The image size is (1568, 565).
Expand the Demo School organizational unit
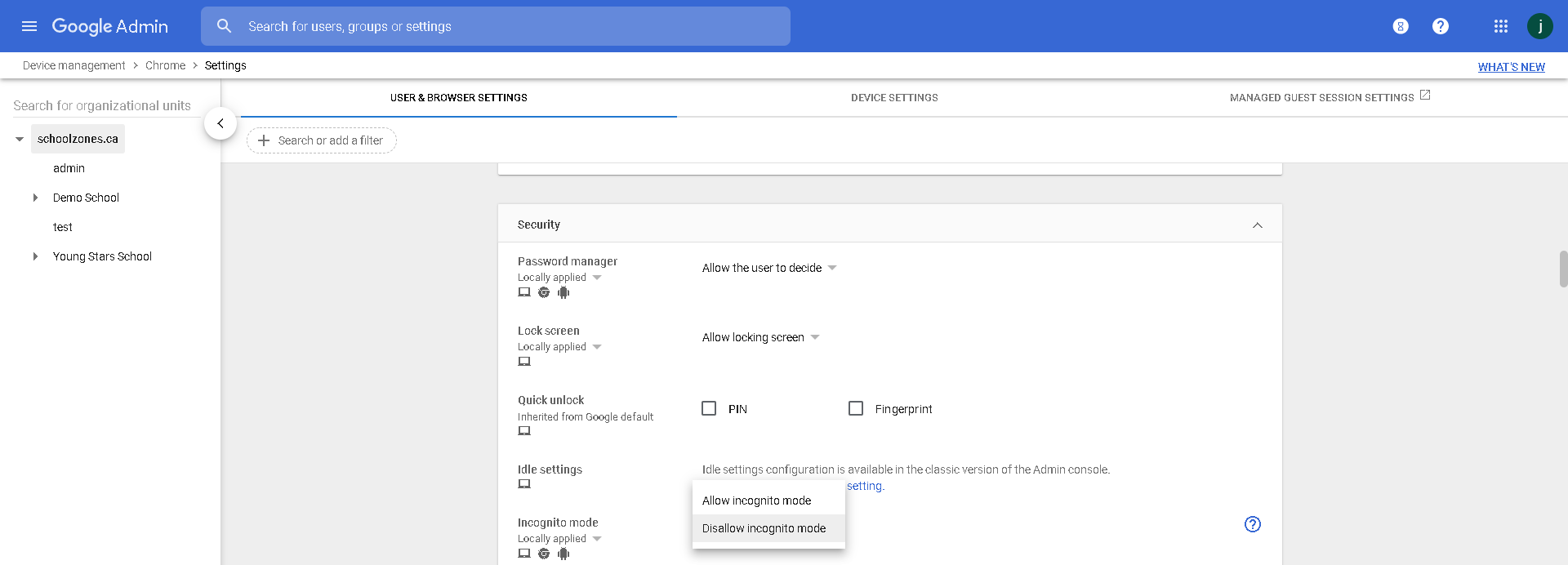point(35,198)
